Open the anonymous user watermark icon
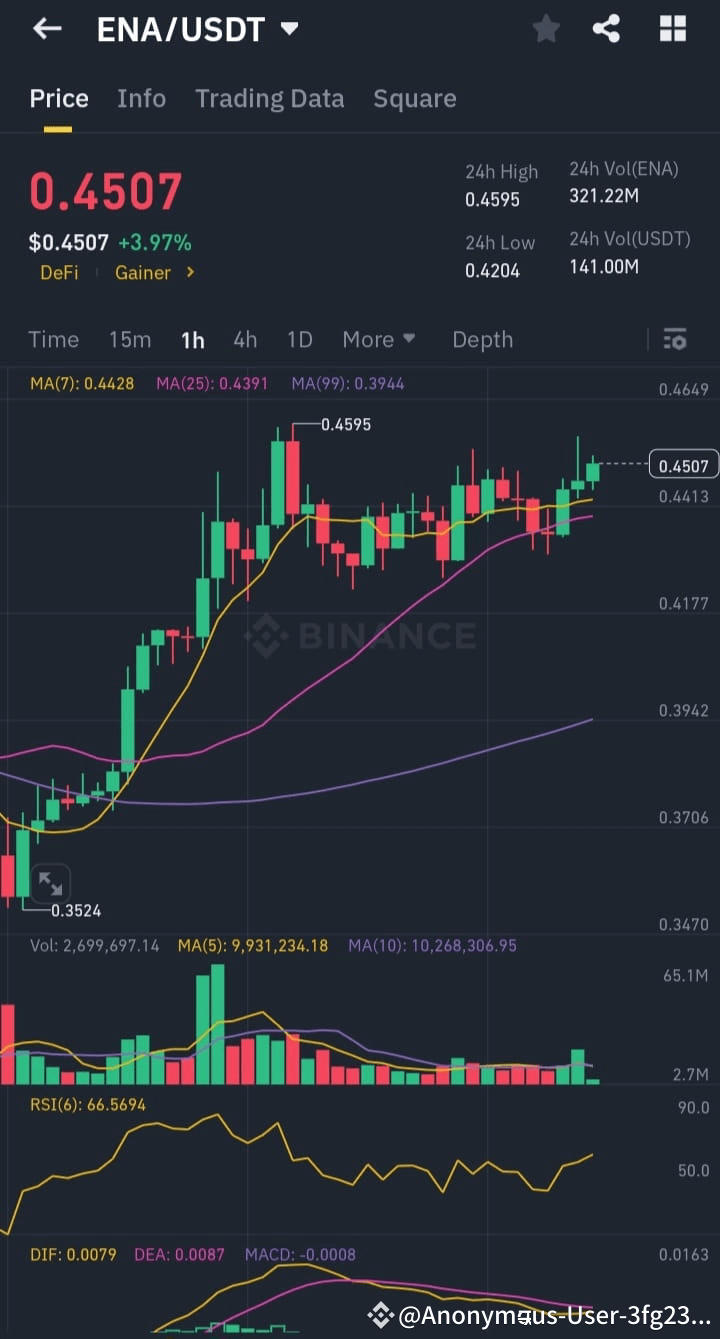 (x=383, y=1316)
